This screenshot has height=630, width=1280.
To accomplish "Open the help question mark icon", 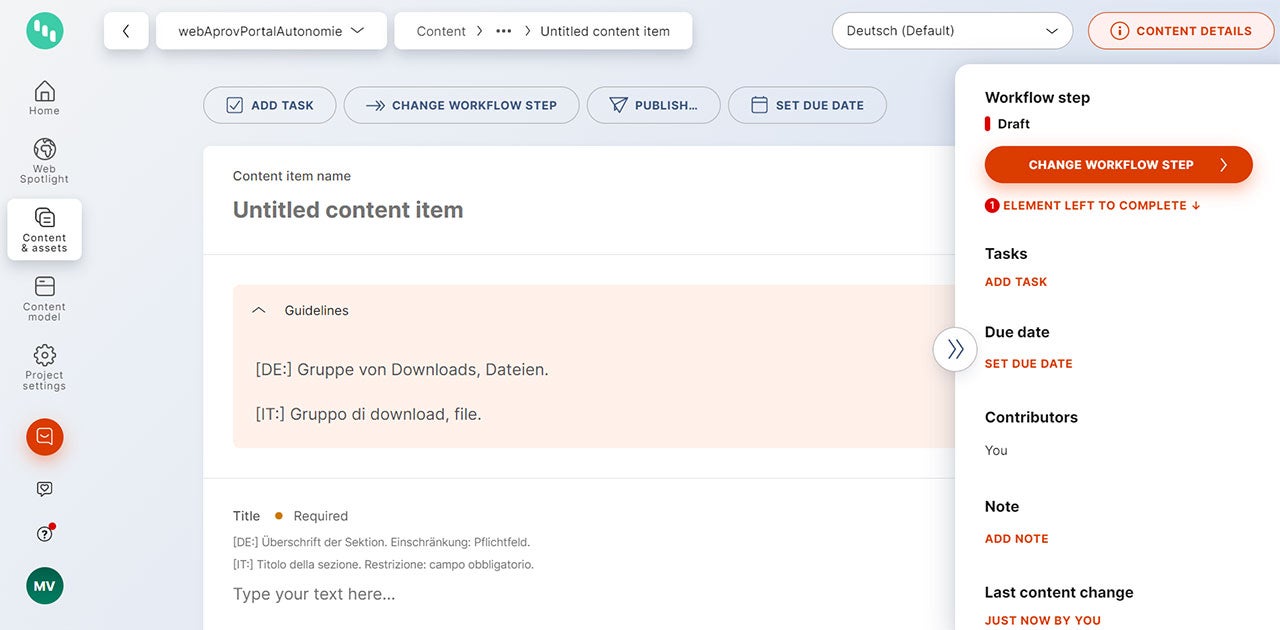I will (45, 534).
